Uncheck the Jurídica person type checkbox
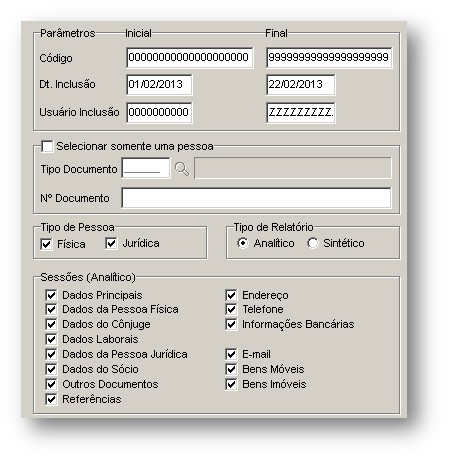The width and height of the screenshot is (449, 460). [111, 243]
